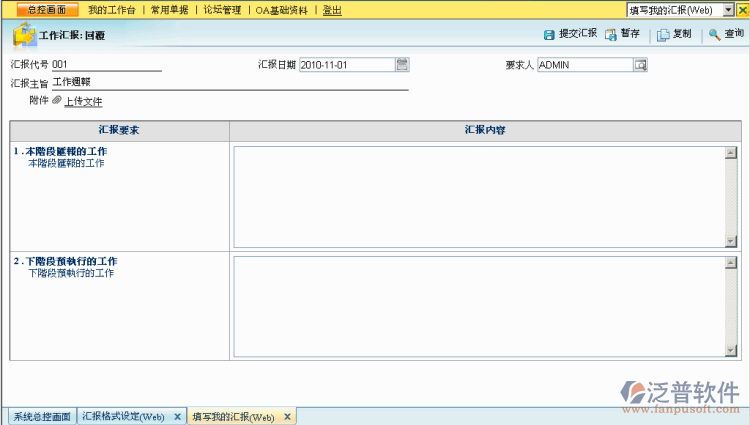750x425 pixels.
Task: Click the paperclip attachment icon
Action: tap(57, 100)
